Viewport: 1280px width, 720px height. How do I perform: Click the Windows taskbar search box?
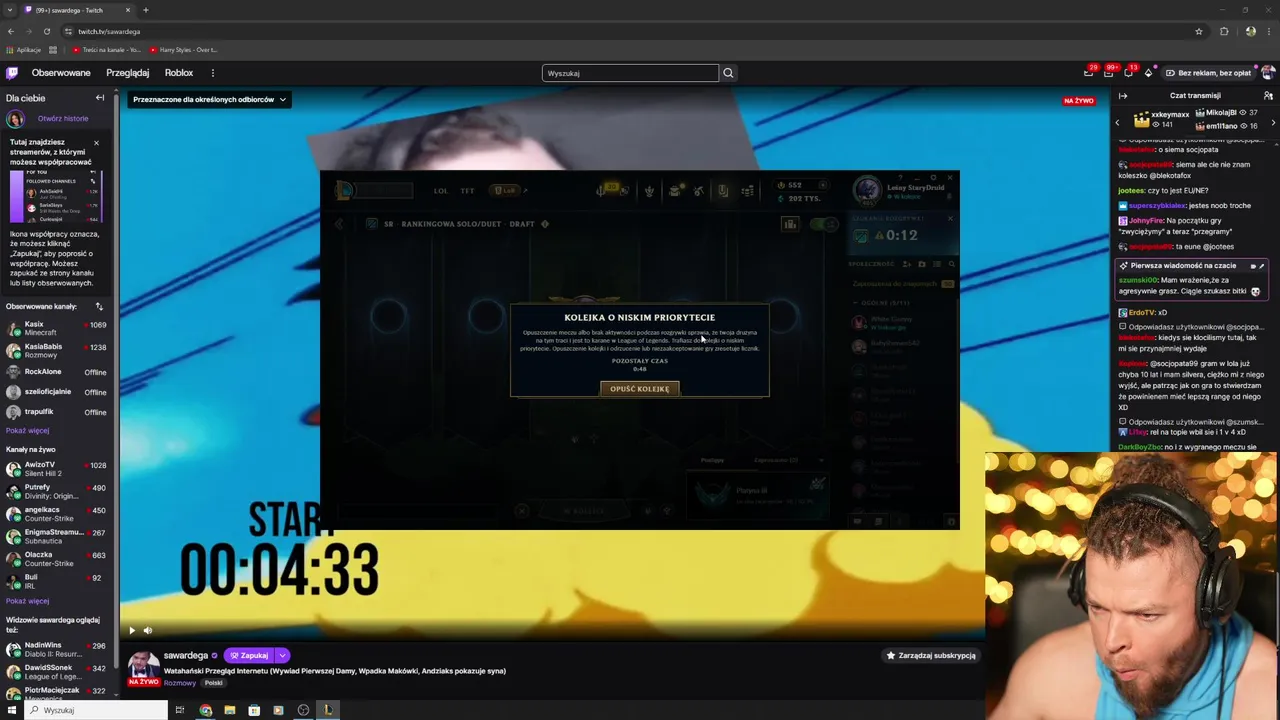(96, 710)
